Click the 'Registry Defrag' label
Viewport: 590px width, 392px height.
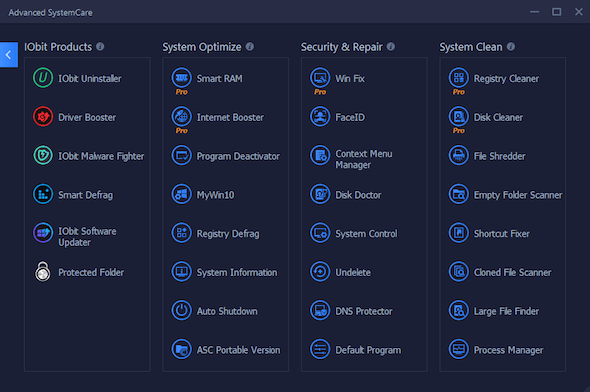pos(228,234)
